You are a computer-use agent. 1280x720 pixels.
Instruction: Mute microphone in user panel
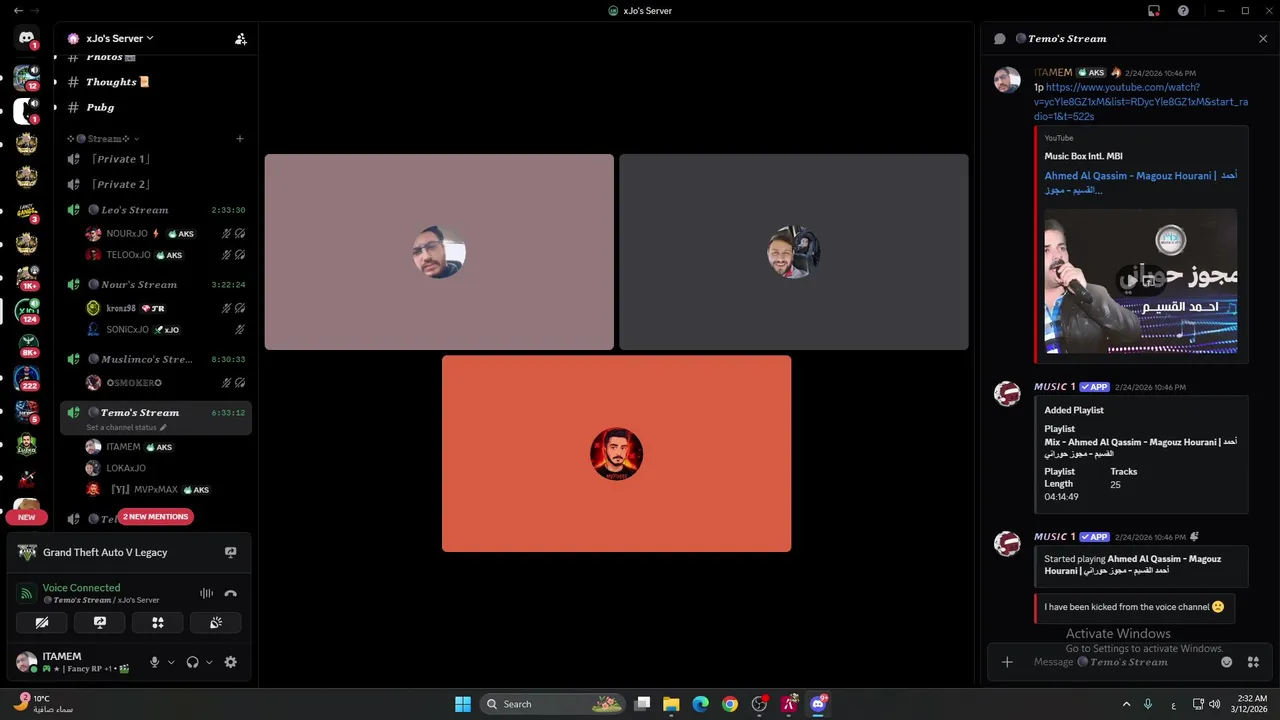(154, 662)
